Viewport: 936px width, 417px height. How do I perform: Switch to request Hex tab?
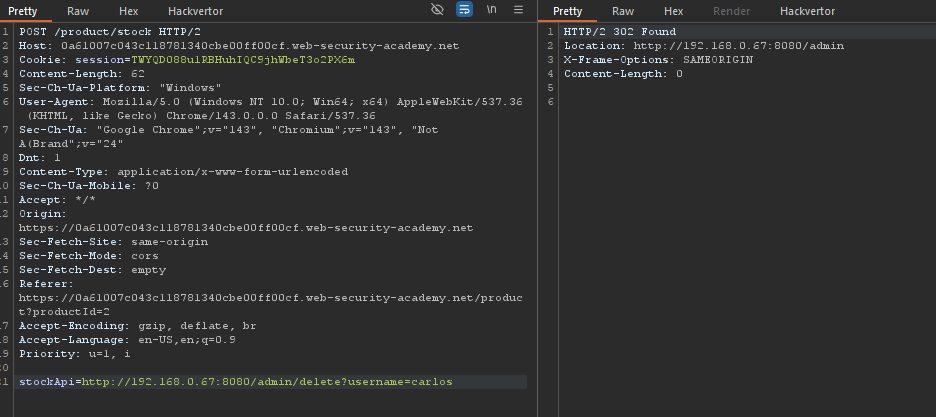(128, 11)
